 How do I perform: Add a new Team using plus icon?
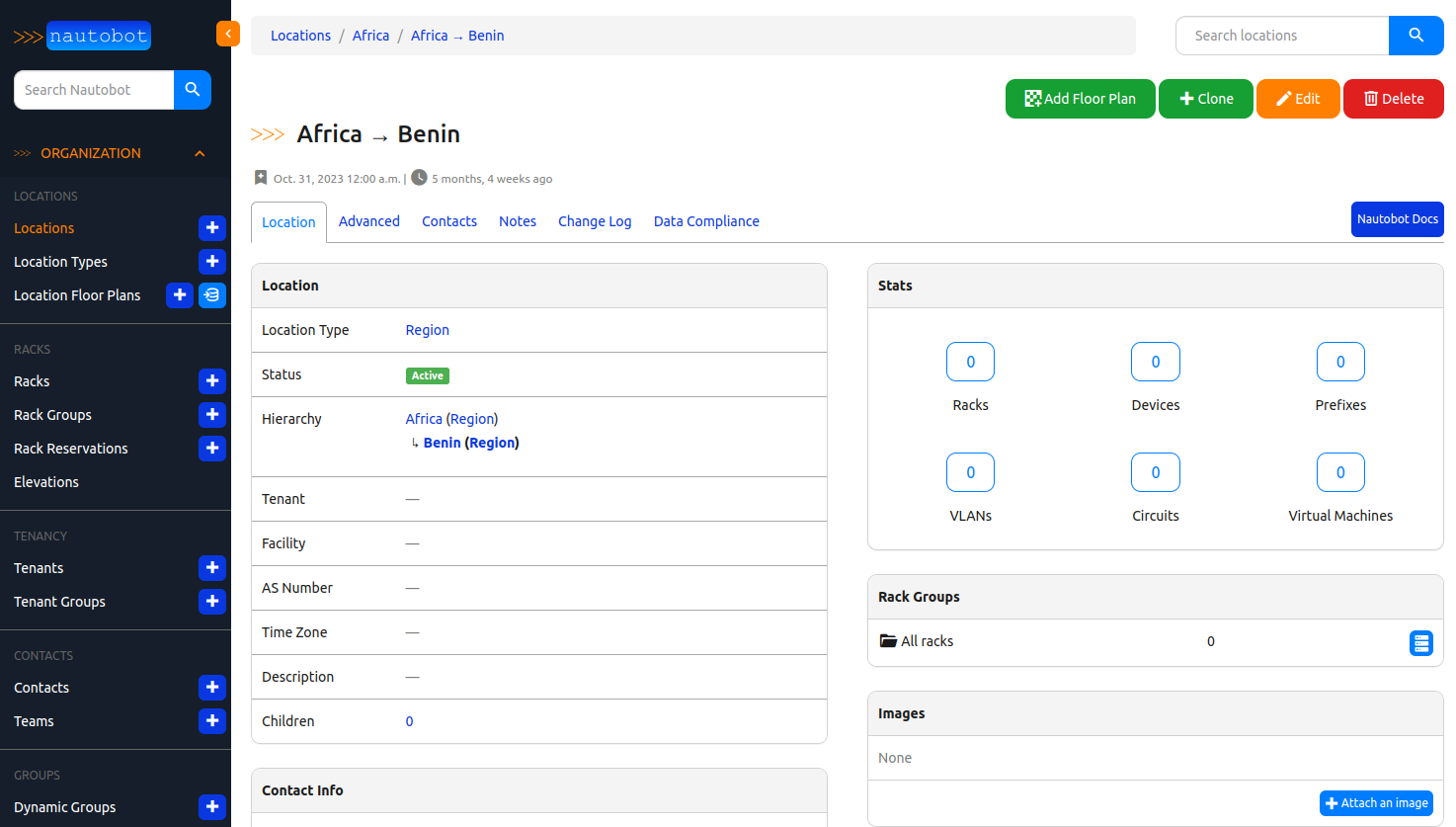click(x=212, y=721)
